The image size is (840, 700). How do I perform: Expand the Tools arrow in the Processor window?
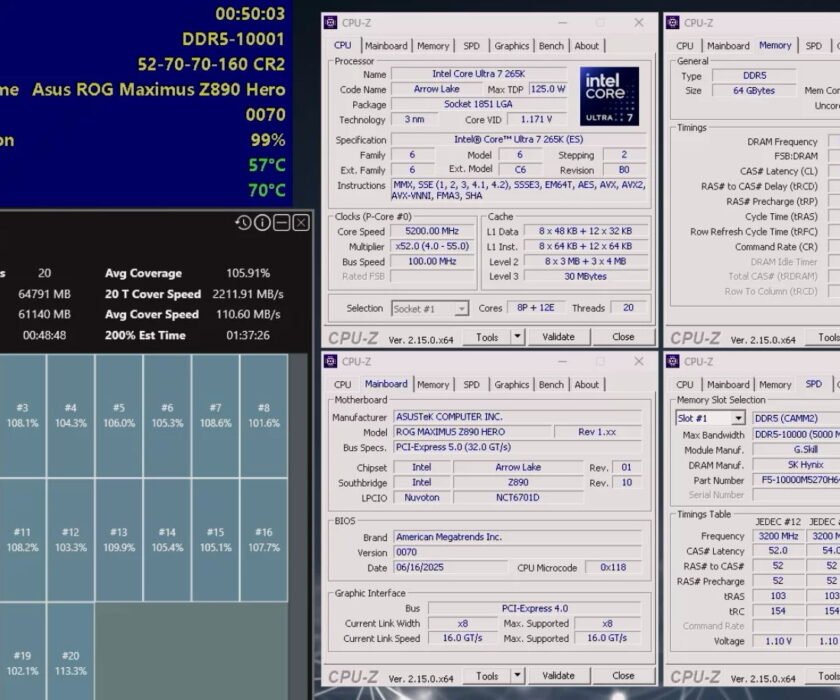tap(517, 337)
